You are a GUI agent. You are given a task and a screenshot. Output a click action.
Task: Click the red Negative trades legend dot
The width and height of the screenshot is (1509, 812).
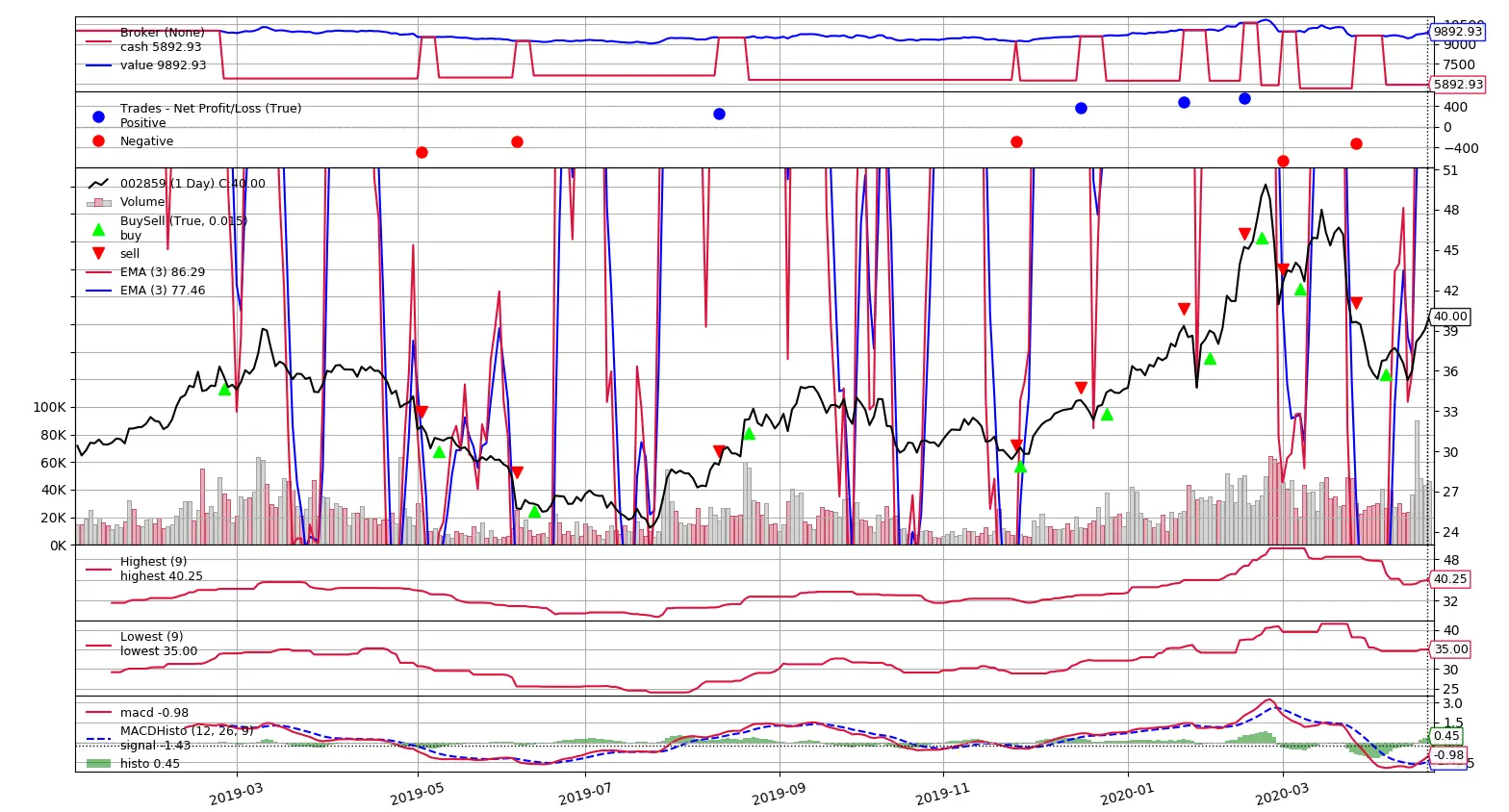(x=98, y=140)
